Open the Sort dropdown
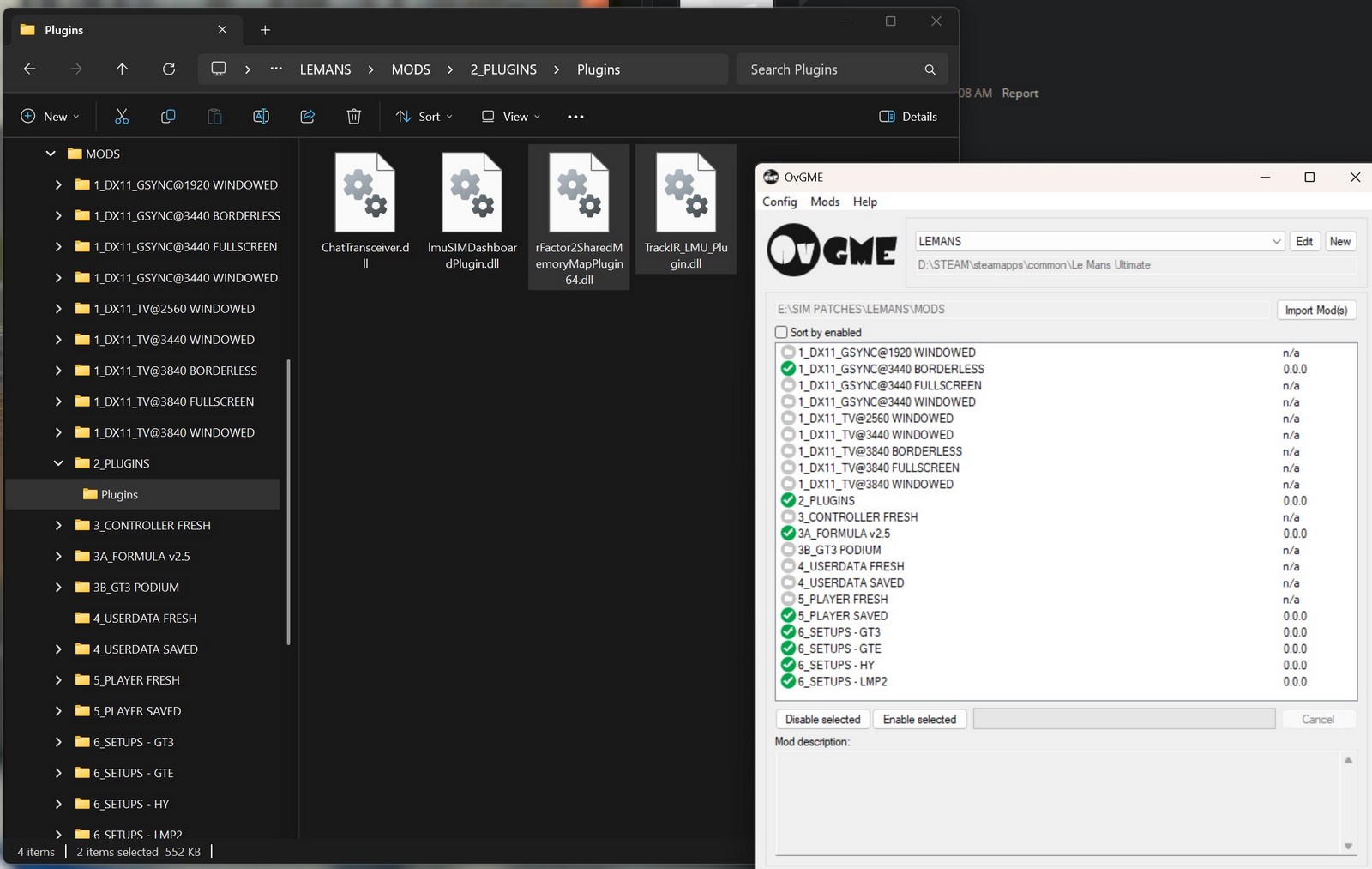Screen dimensions: 1372x869 tap(424, 117)
